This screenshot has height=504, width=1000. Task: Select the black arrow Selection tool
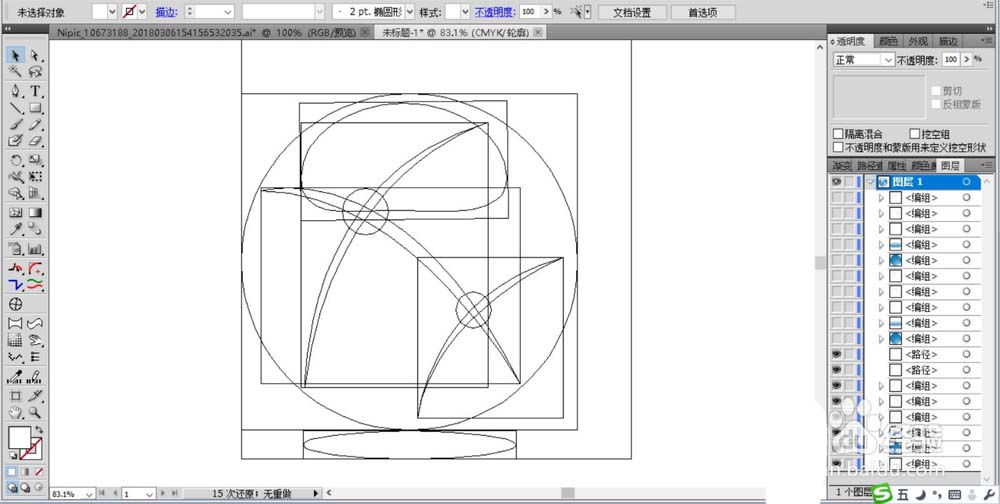pyautogui.click(x=16, y=55)
